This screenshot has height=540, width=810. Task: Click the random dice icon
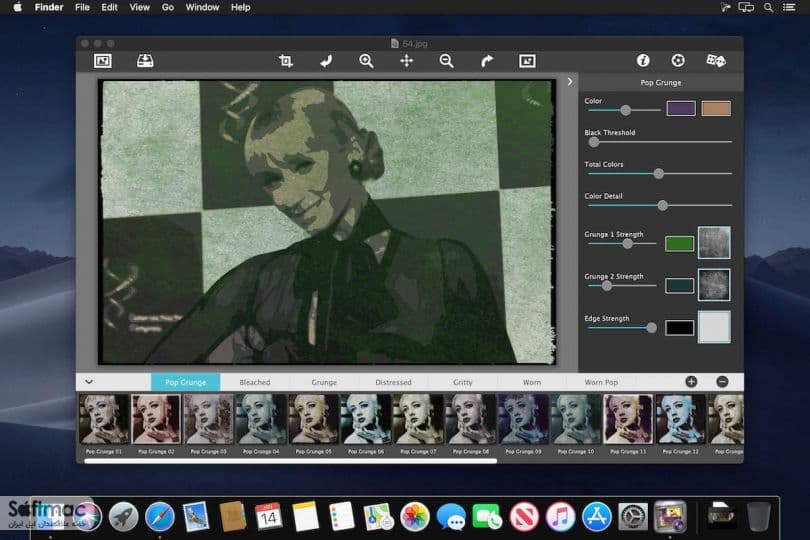715,60
